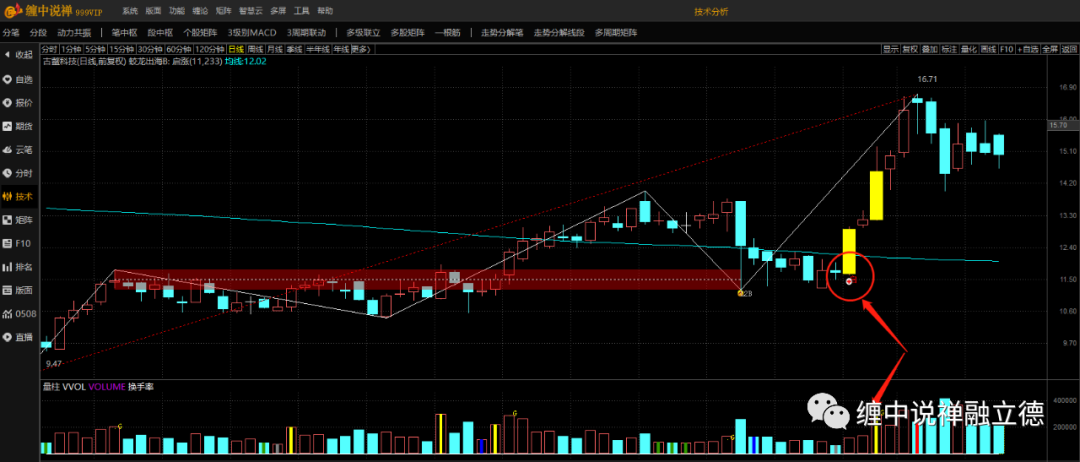Toggle the 走势分解笔 toolbar option
The width and height of the screenshot is (1080, 462).
coord(502,32)
